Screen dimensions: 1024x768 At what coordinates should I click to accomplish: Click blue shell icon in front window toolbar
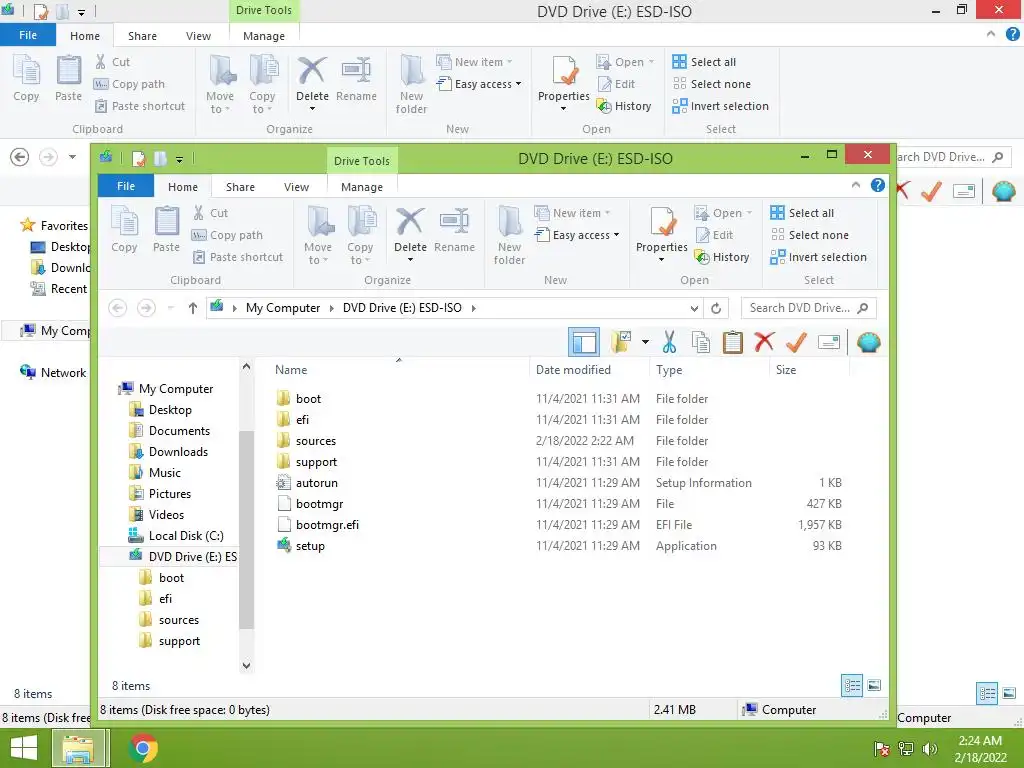coord(869,342)
